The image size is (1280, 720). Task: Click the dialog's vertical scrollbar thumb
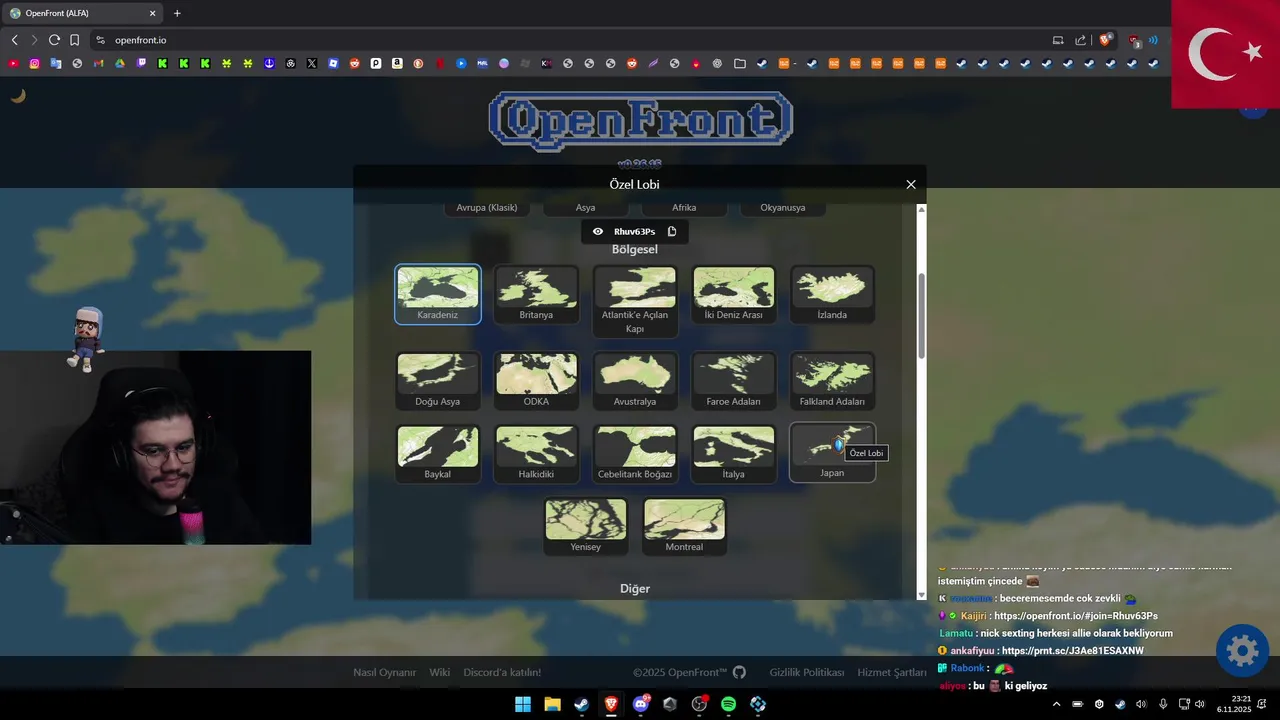coord(922,316)
